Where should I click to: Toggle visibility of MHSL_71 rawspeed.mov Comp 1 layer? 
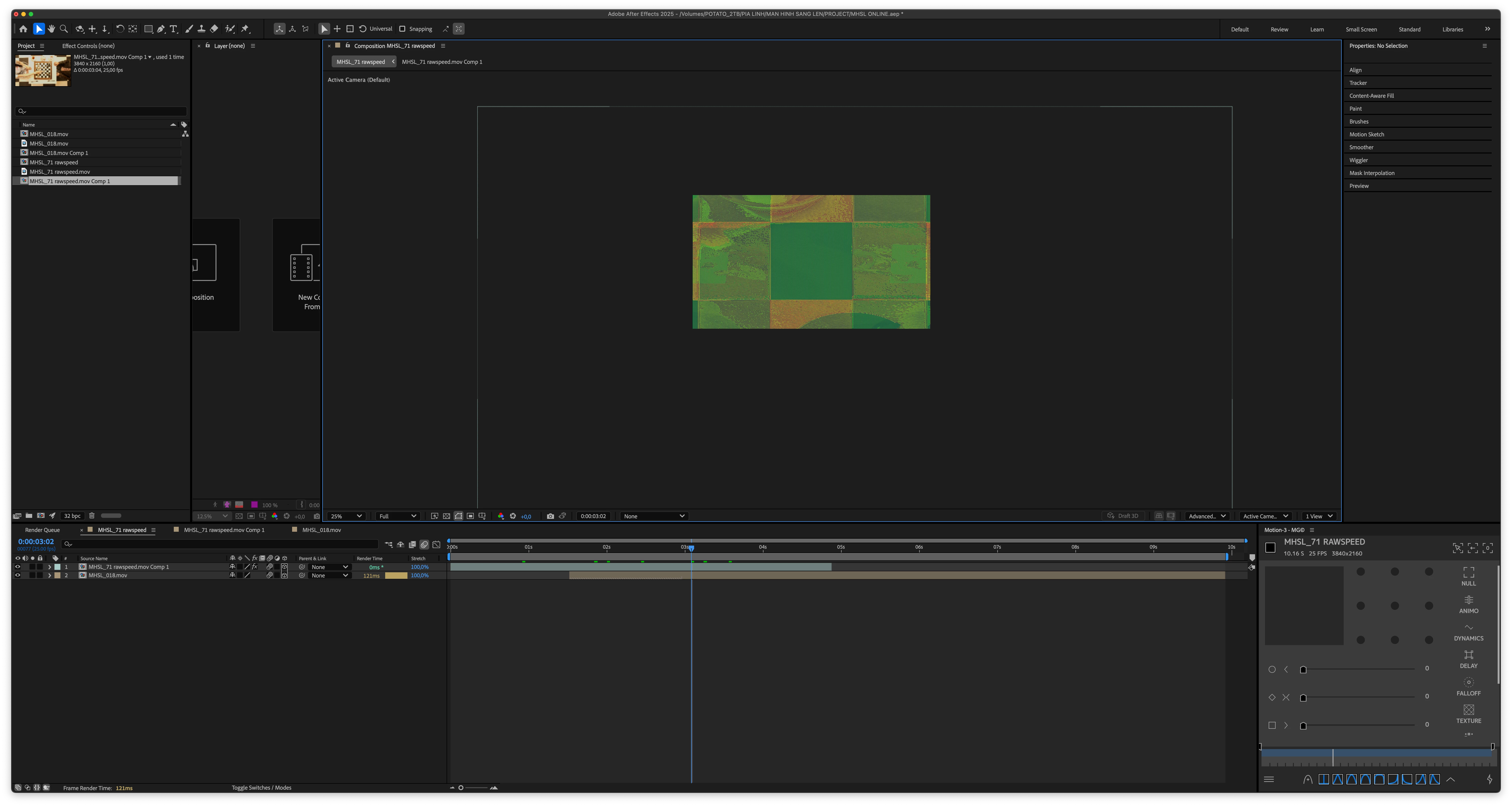point(18,567)
